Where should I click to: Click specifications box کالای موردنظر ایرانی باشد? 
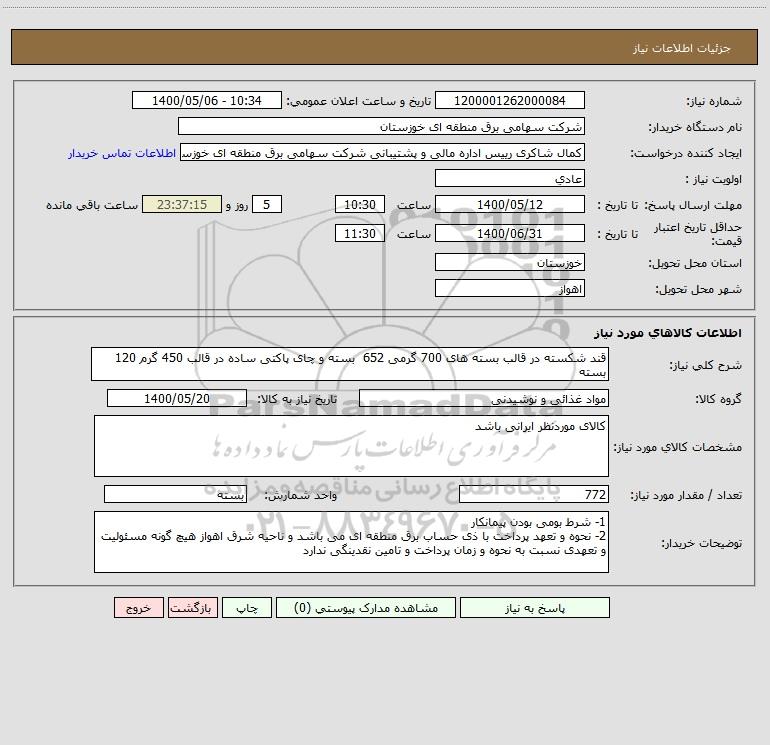(351, 446)
